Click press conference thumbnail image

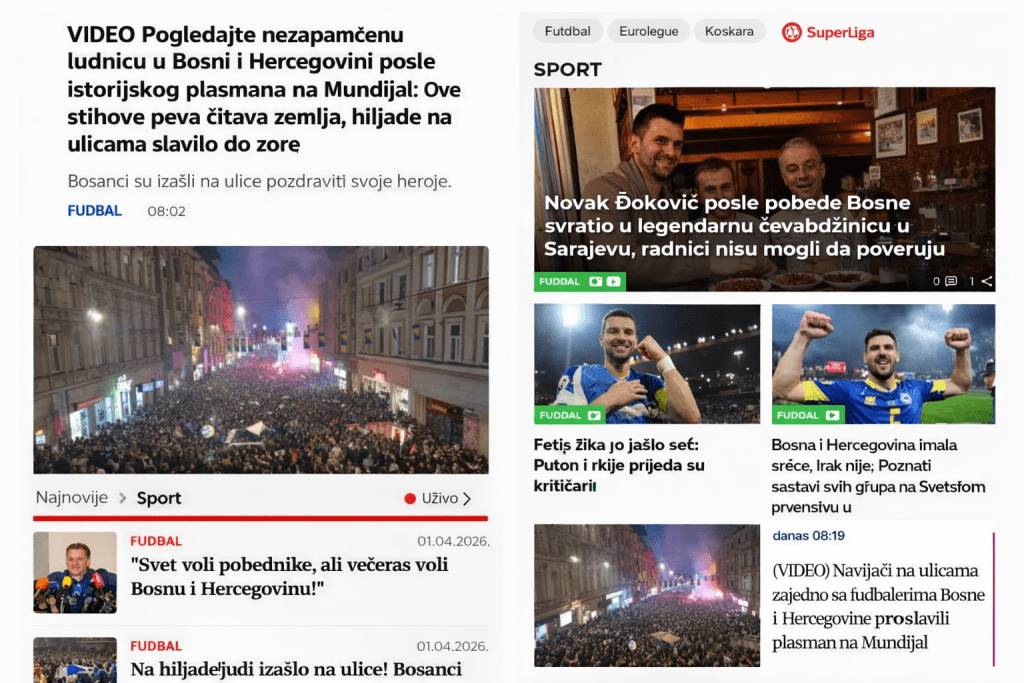pyautogui.click(x=75, y=572)
